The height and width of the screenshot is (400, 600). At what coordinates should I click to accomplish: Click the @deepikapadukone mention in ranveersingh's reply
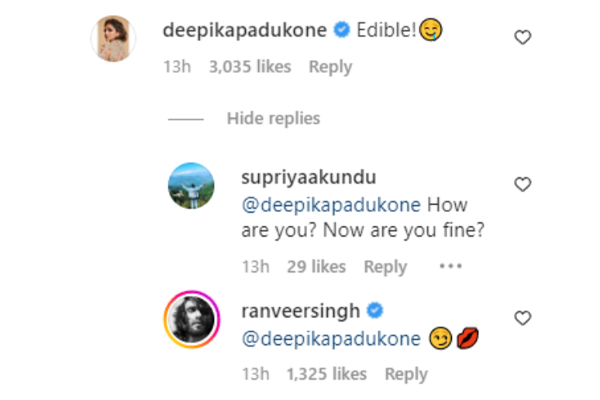[331, 340]
